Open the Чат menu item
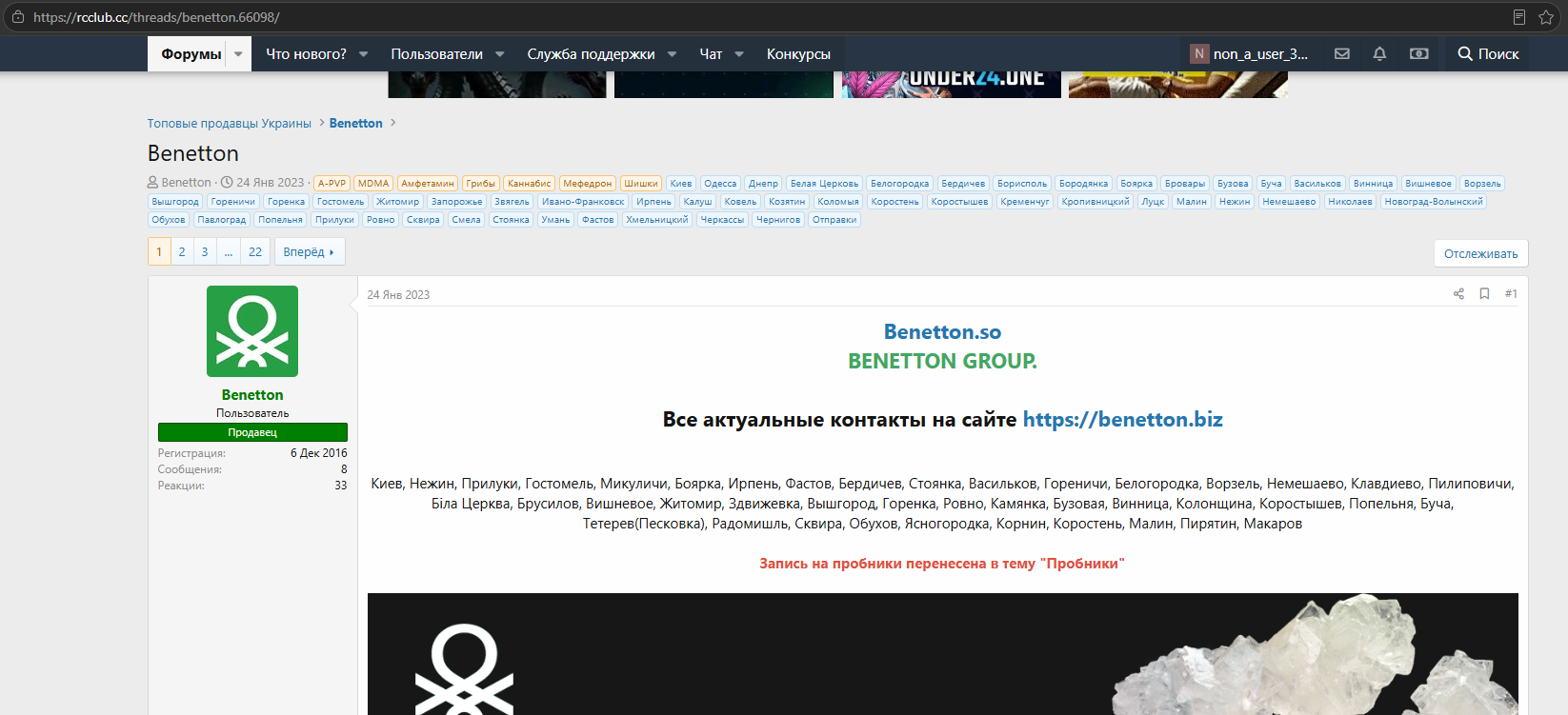 click(x=711, y=54)
